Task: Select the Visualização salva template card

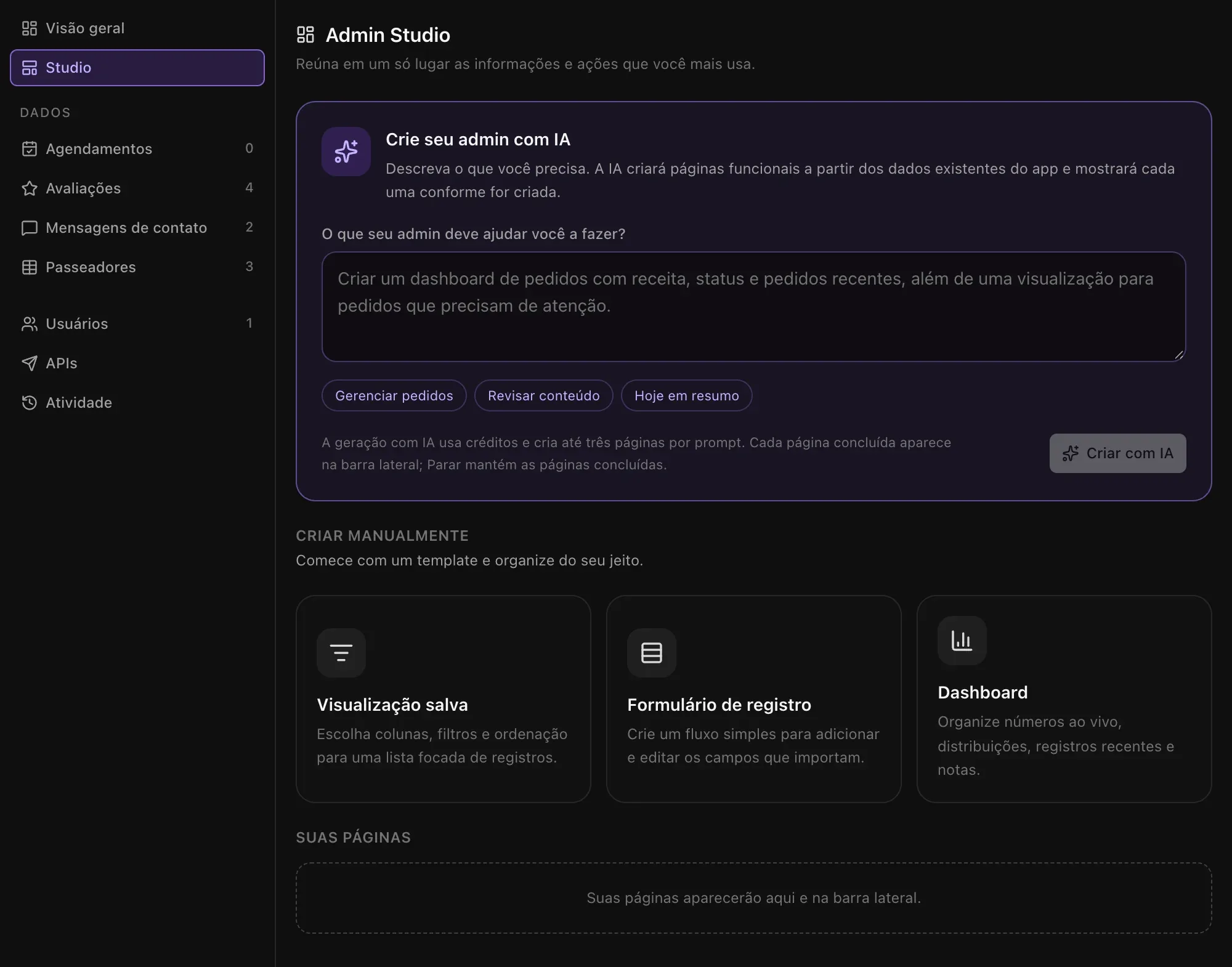Action: pos(444,699)
